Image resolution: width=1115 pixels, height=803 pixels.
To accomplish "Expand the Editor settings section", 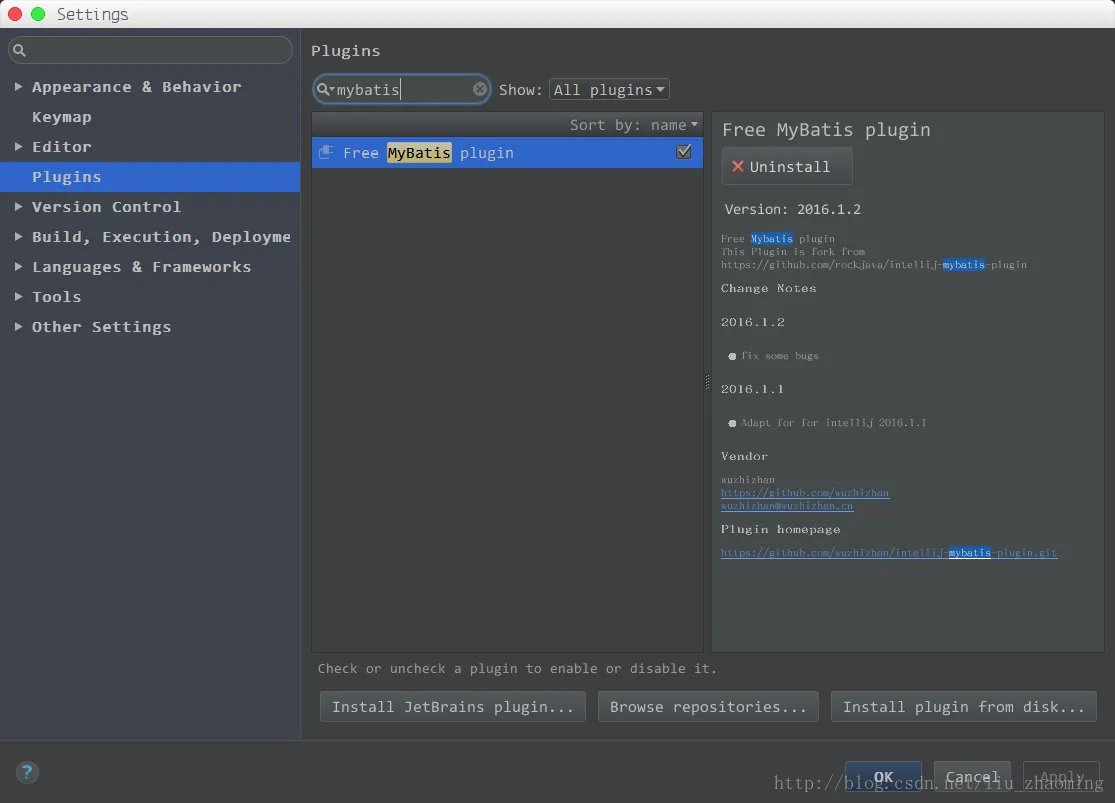I will pyautogui.click(x=19, y=147).
